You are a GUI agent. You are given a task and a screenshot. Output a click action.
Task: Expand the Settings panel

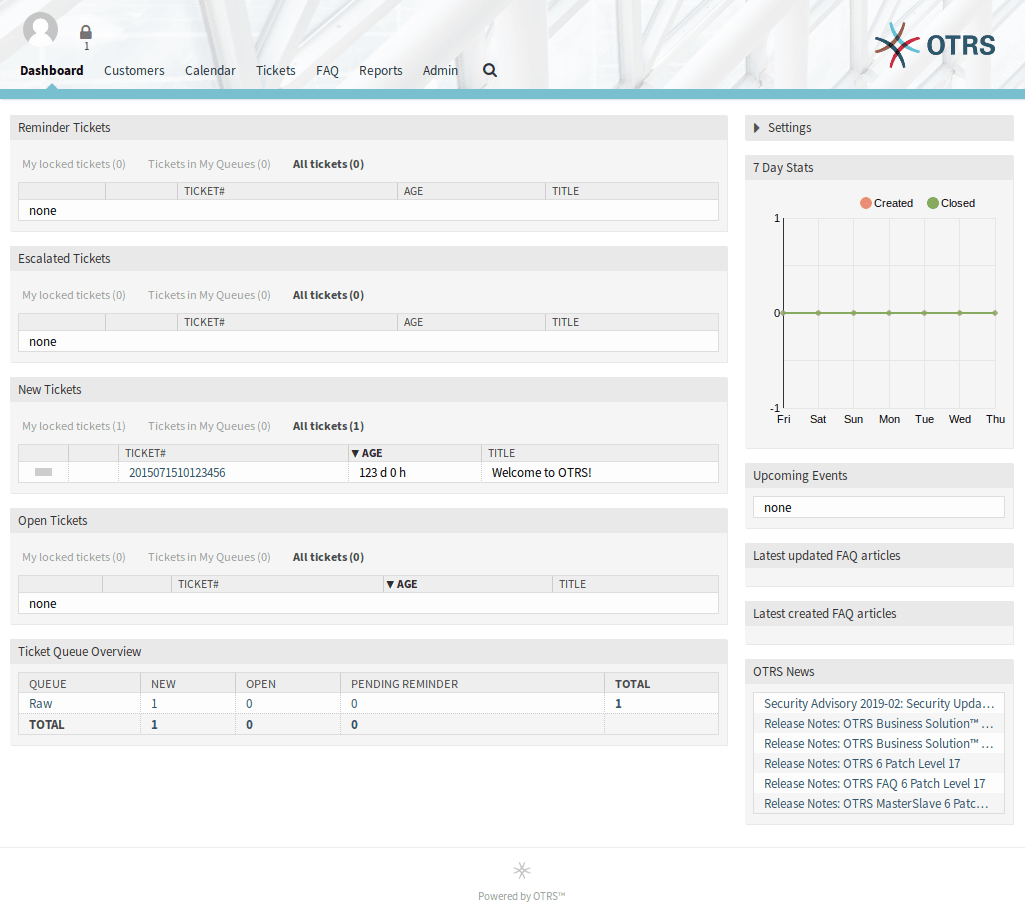pyautogui.click(x=789, y=128)
